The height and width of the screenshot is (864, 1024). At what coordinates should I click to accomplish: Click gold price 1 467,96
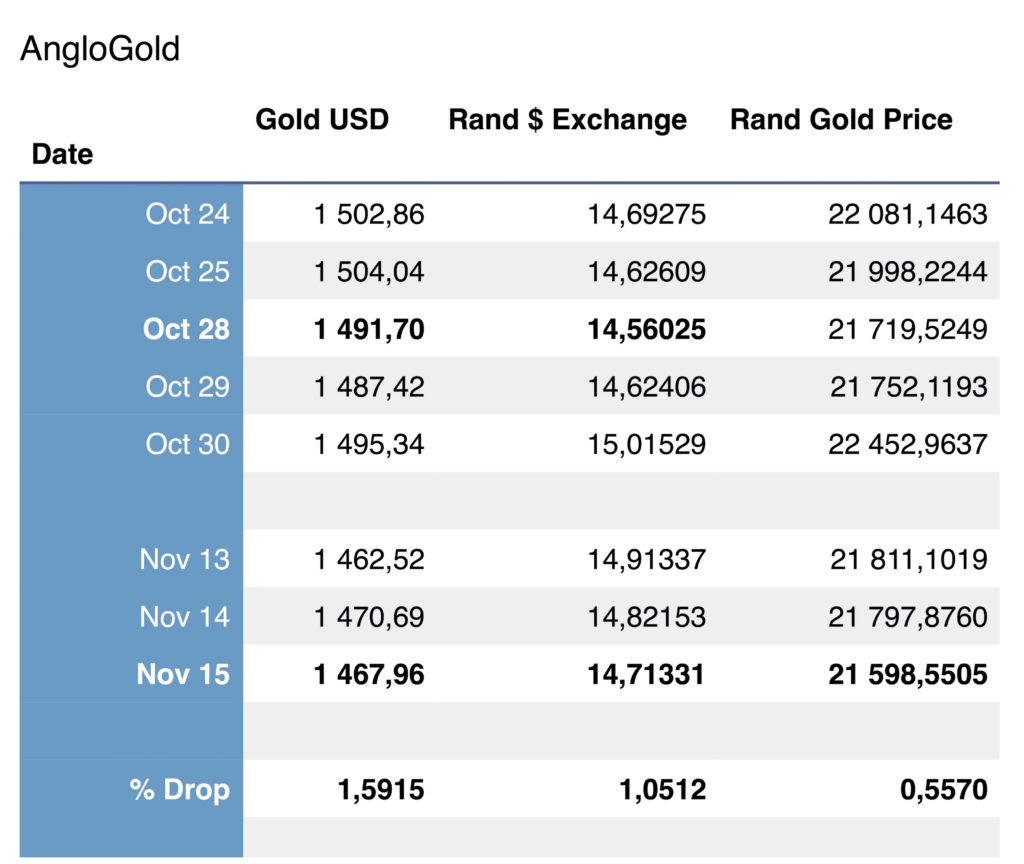coord(369,675)
